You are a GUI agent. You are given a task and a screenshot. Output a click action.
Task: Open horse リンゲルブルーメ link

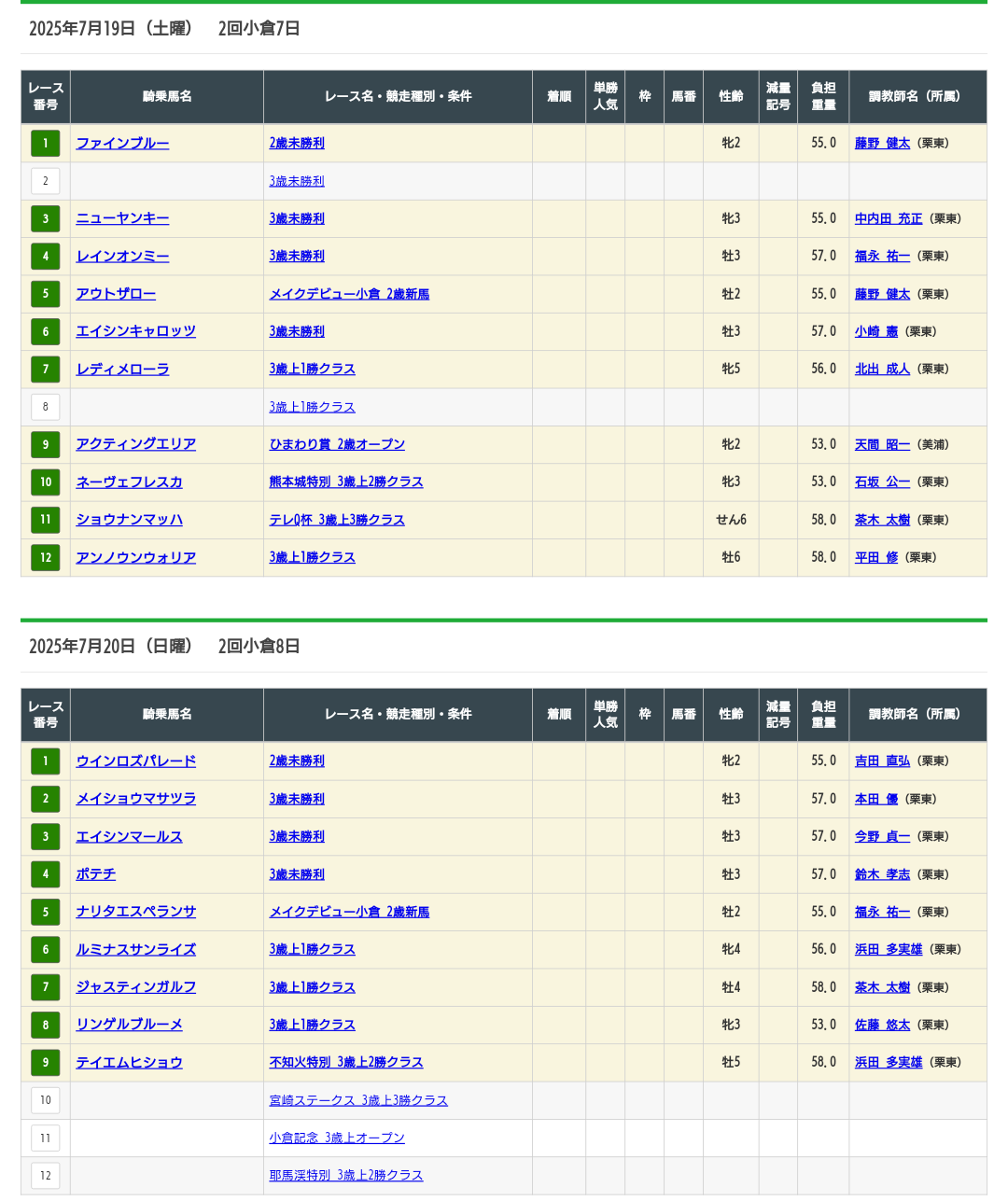(x=129, y=1025)
